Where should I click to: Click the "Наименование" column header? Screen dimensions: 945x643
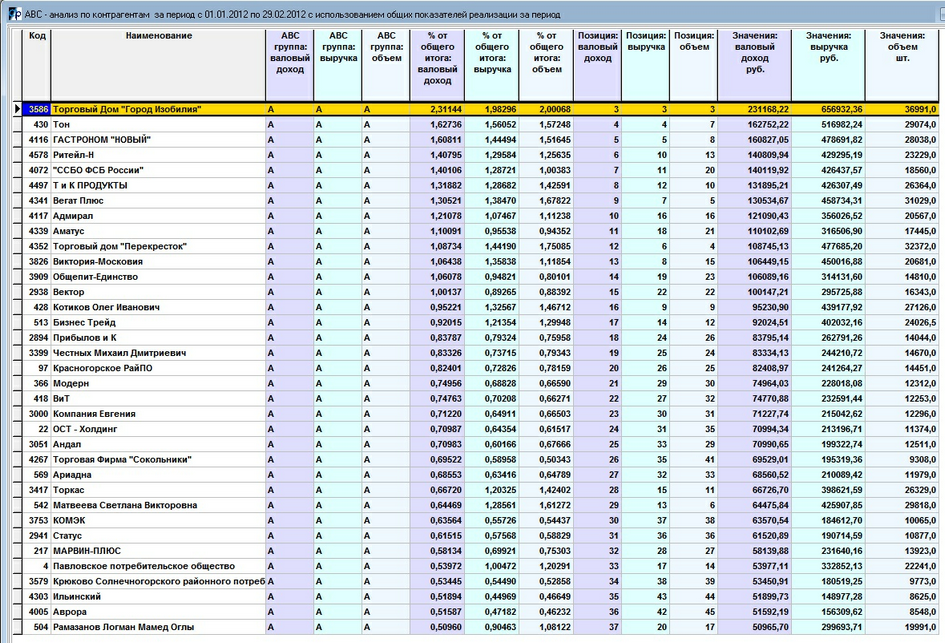coord(159,65)
